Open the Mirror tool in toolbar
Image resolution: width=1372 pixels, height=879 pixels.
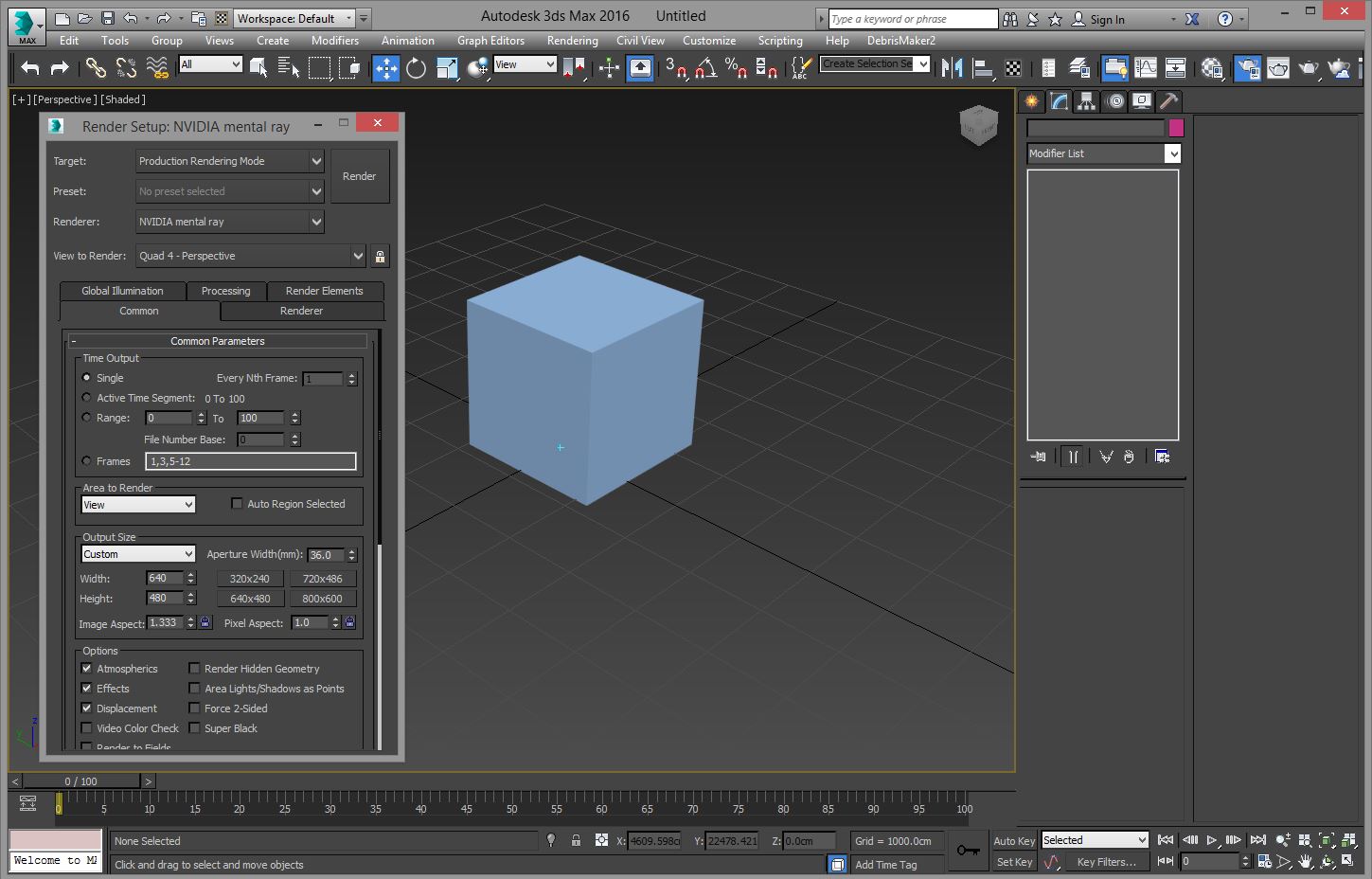click(x=953, y=67)
